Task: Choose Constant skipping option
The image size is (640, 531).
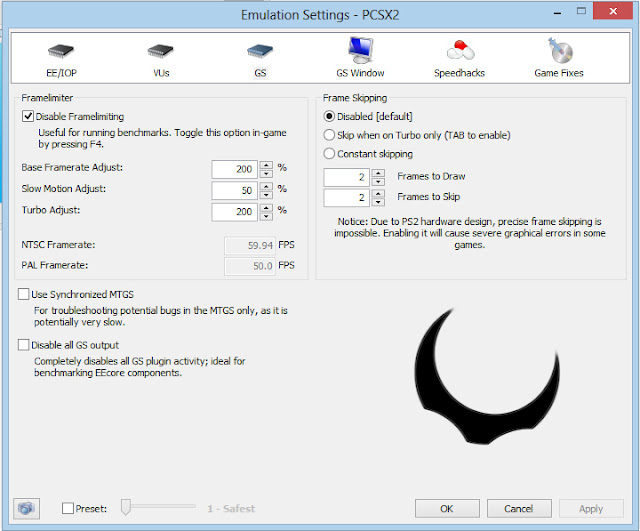Action: click(329, 154)
